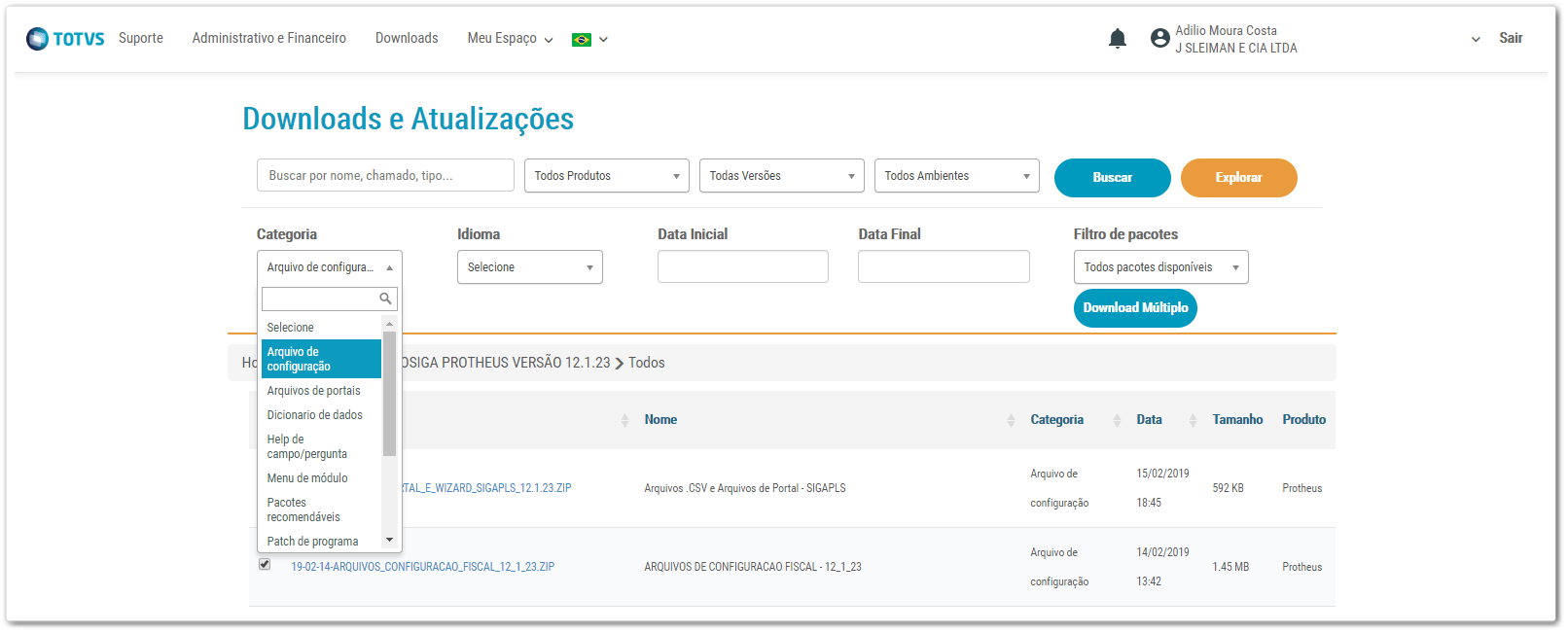Choose Arquivo de configuração option
The width and height of the screenshot is (1568, 633).
(x=321, y=359)
